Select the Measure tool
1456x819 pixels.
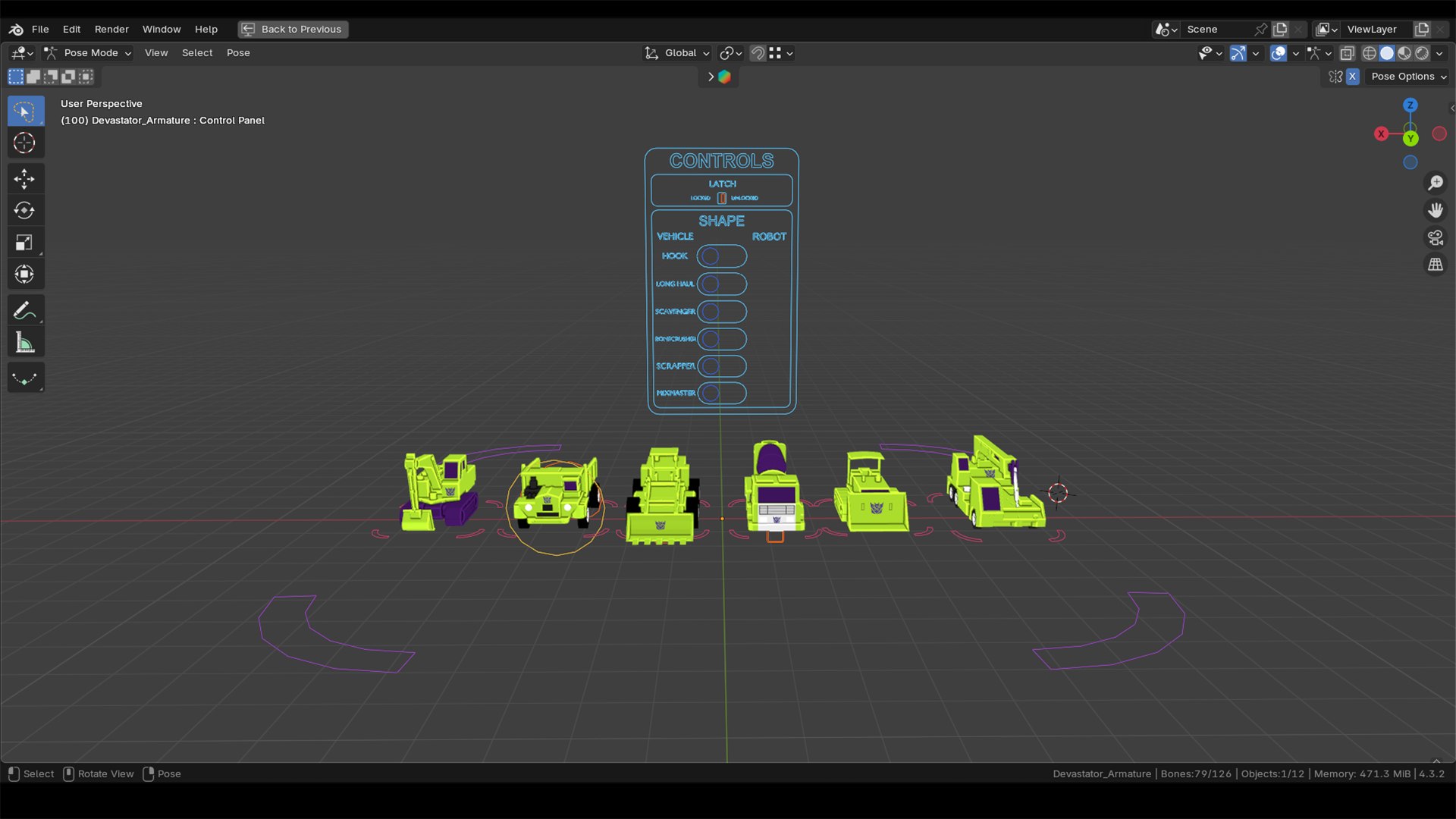click(25, 342)
